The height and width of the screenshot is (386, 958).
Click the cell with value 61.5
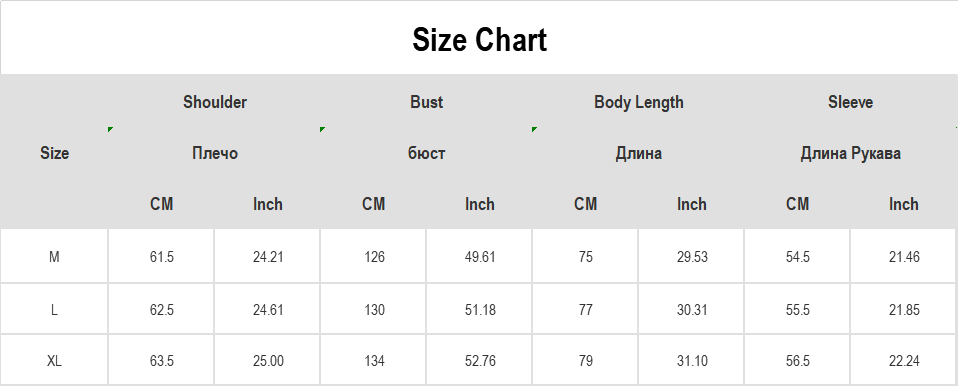161,257
